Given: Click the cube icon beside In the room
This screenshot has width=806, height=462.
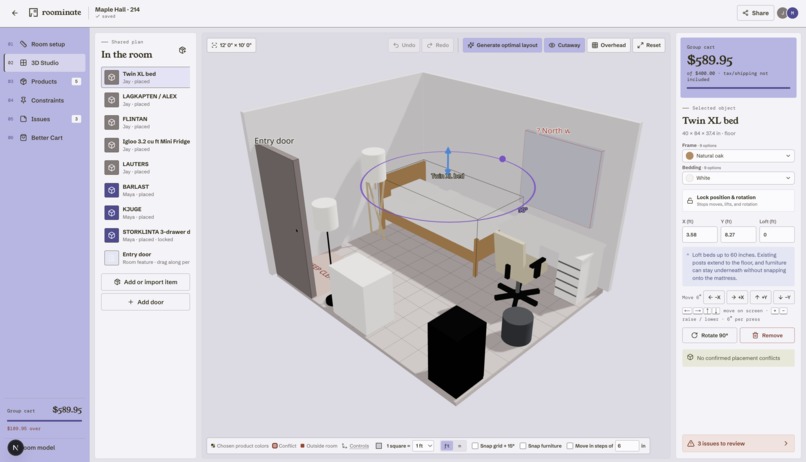Looking at the screenshot, I should point(182,50).
